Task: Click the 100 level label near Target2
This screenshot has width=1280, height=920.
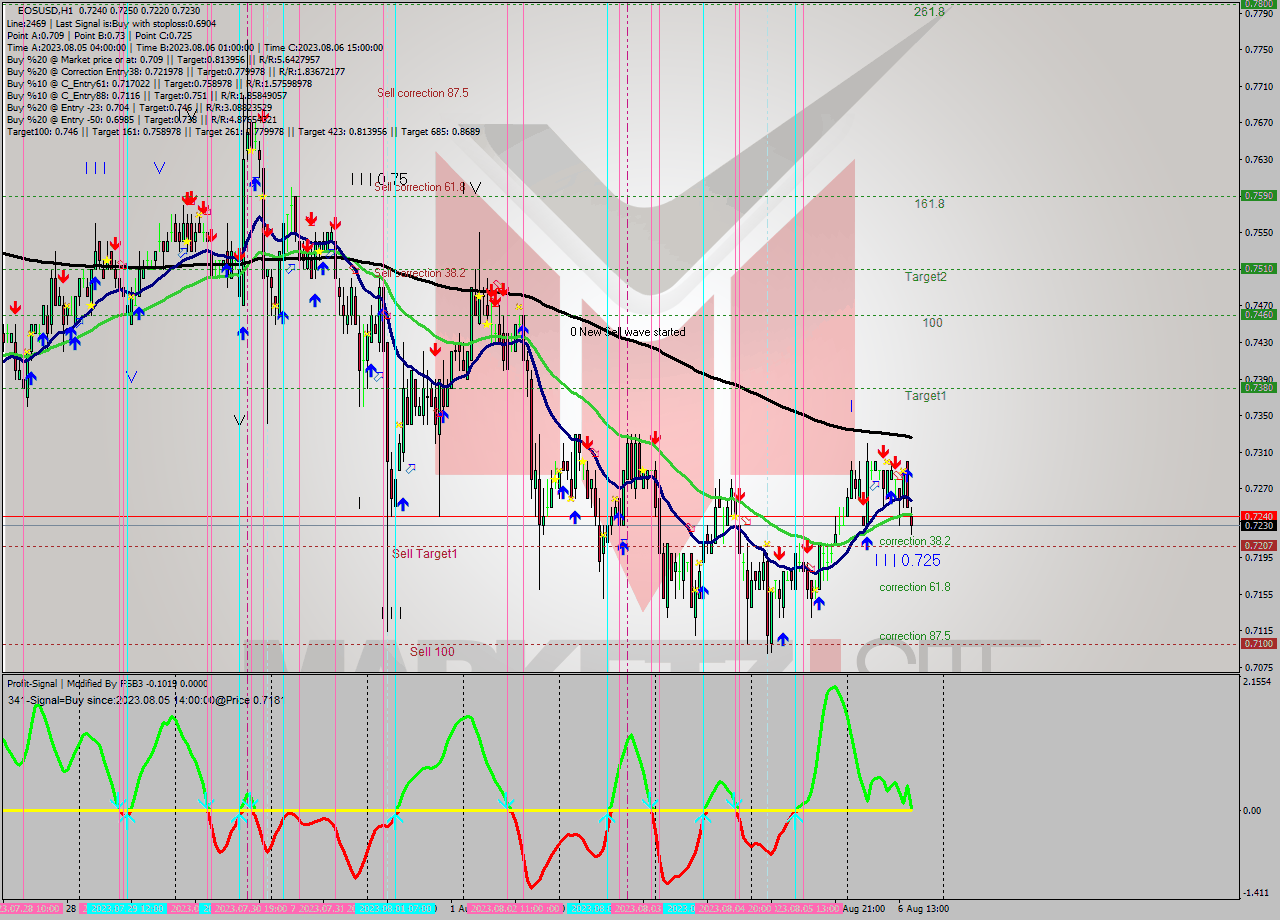Action: (x=933, y=322)
